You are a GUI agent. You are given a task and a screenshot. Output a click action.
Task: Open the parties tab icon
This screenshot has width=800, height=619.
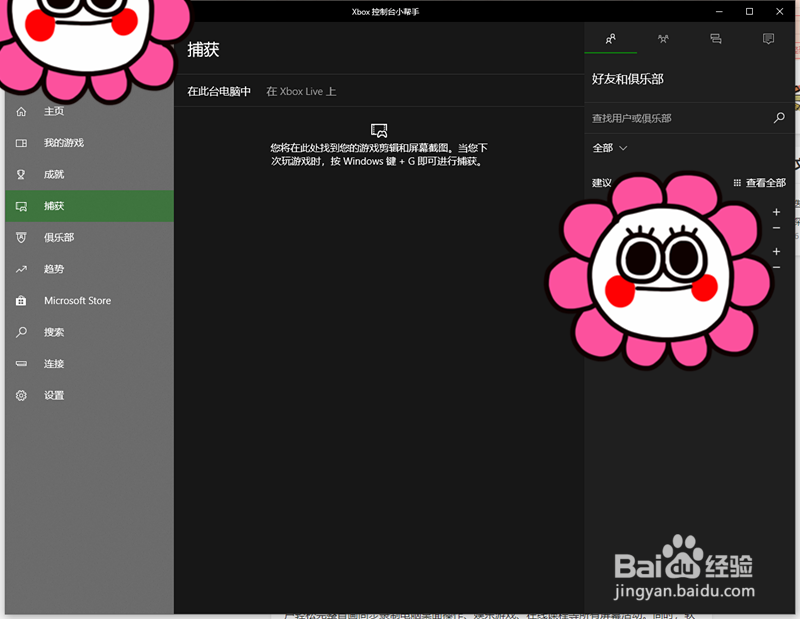(663, 39)
